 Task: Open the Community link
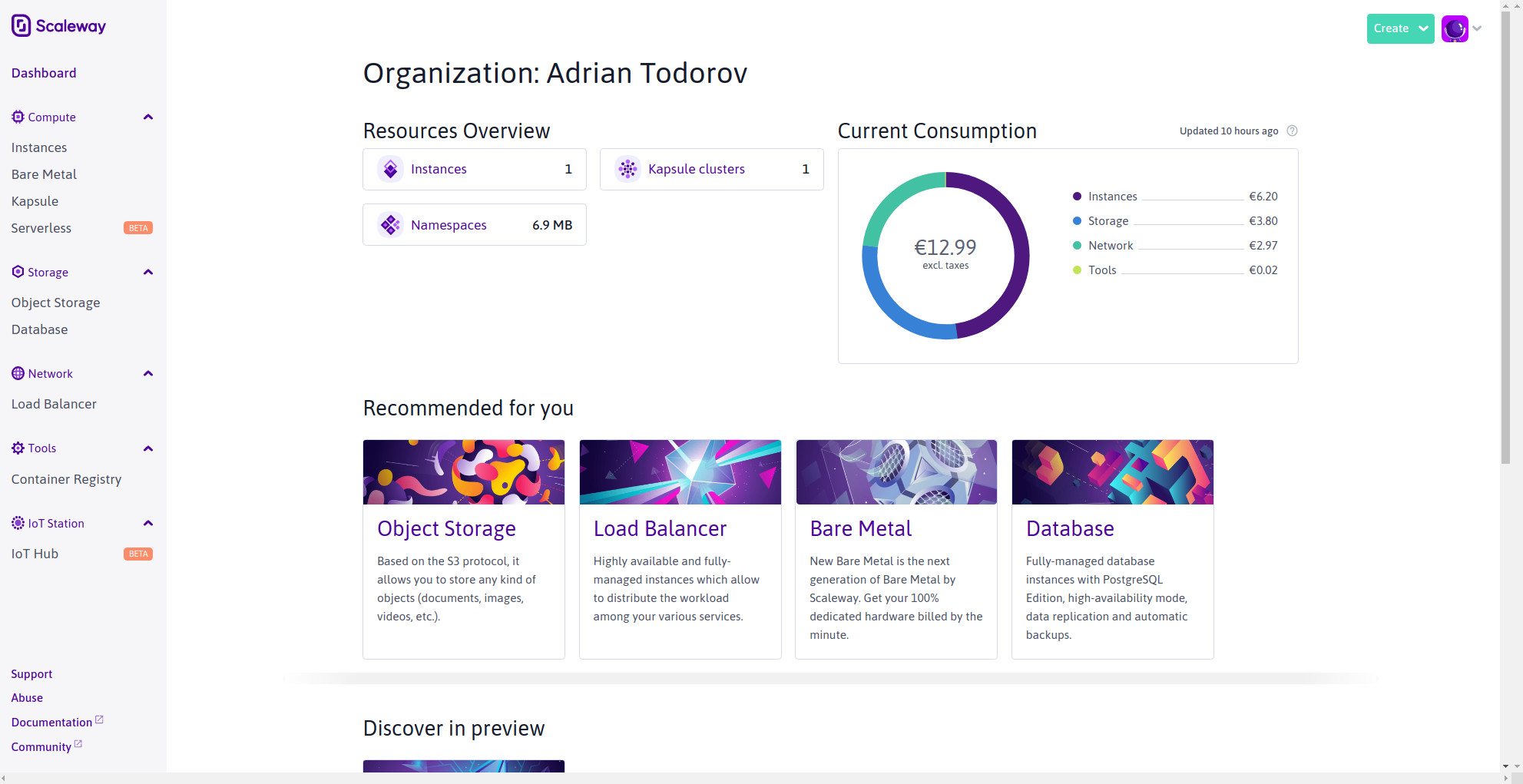pos(41,747)
